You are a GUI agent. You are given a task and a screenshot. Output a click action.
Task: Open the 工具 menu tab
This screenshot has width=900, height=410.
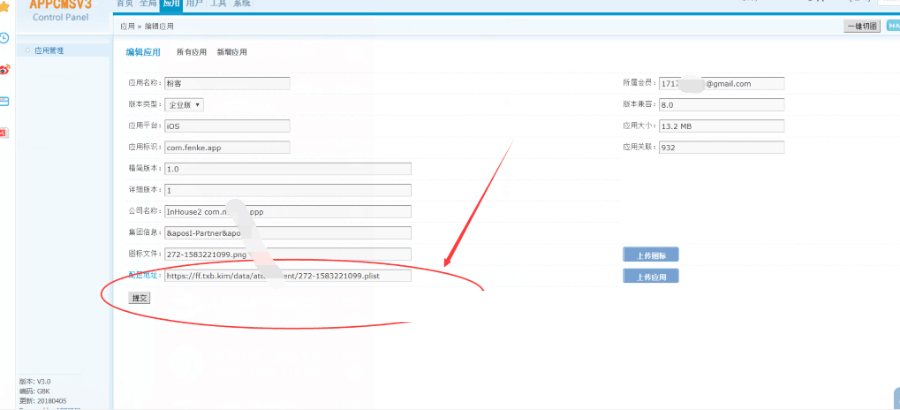click(x=218, y=4)
